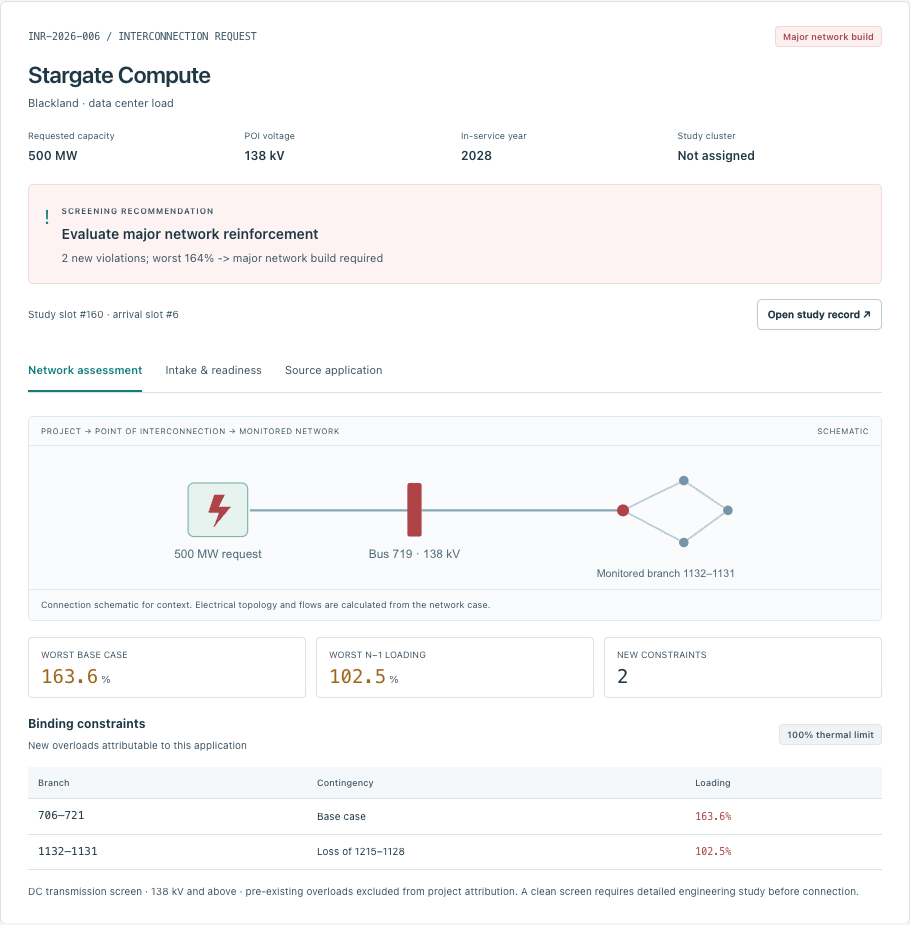The image size is (910, 925).
Task: Open the Intake & readiness tab
Action: coord(213,370)
